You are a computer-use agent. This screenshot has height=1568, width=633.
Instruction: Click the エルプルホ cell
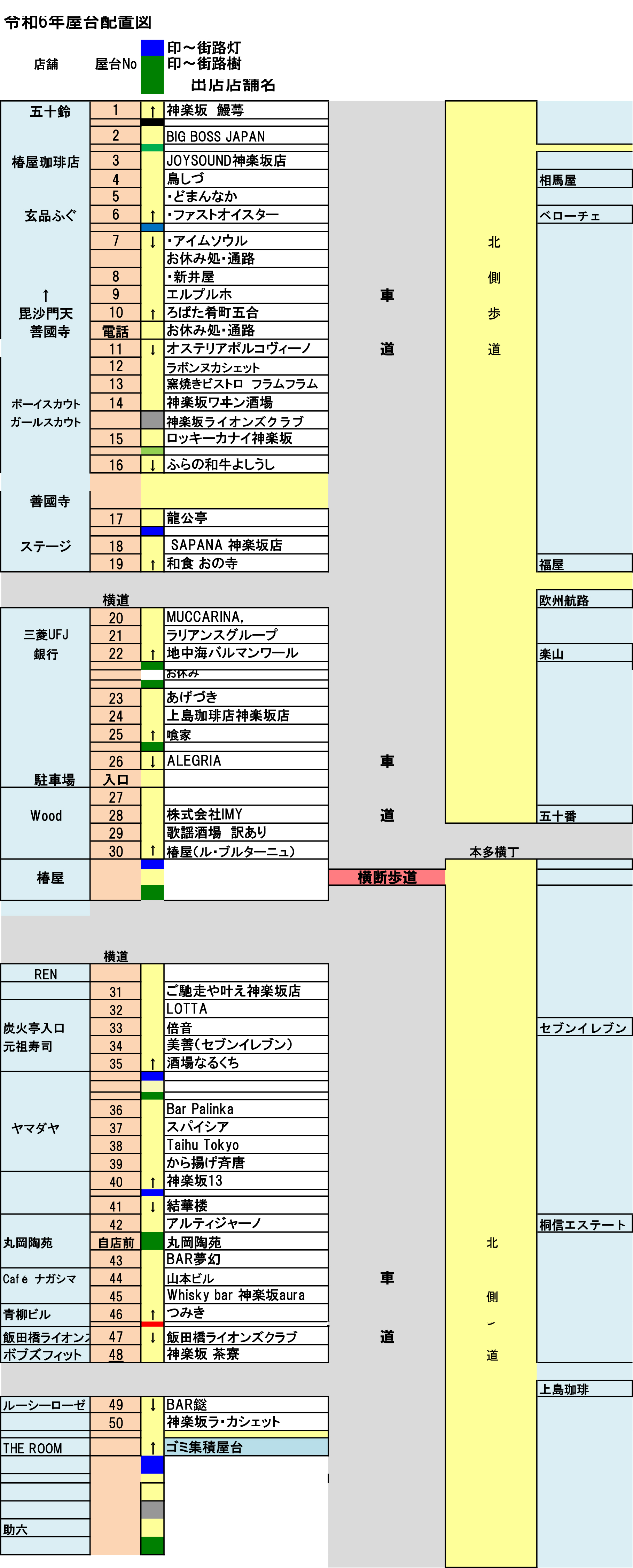pos(246,294)
